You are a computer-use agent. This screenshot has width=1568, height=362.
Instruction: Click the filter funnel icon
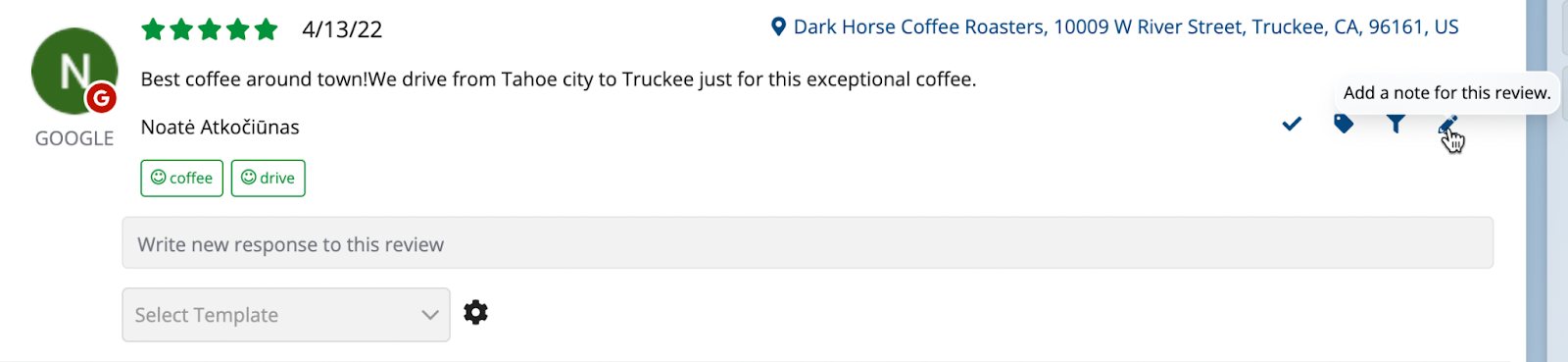1396,124
